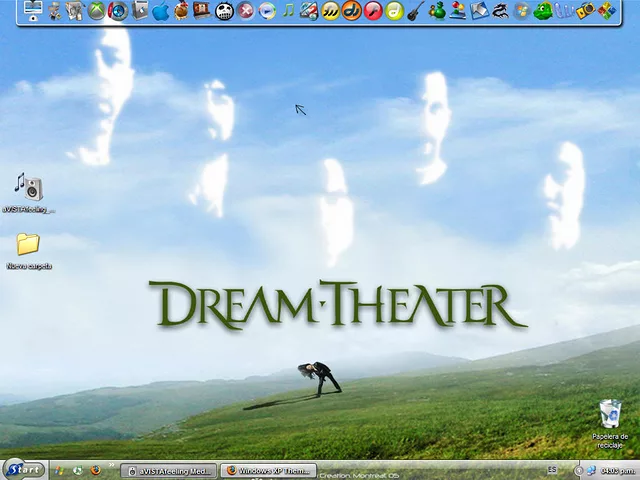The height and width of the screenshot is (480, 640).
Task: Open the Xbox 360 dock icon
Action: (97, 11)
